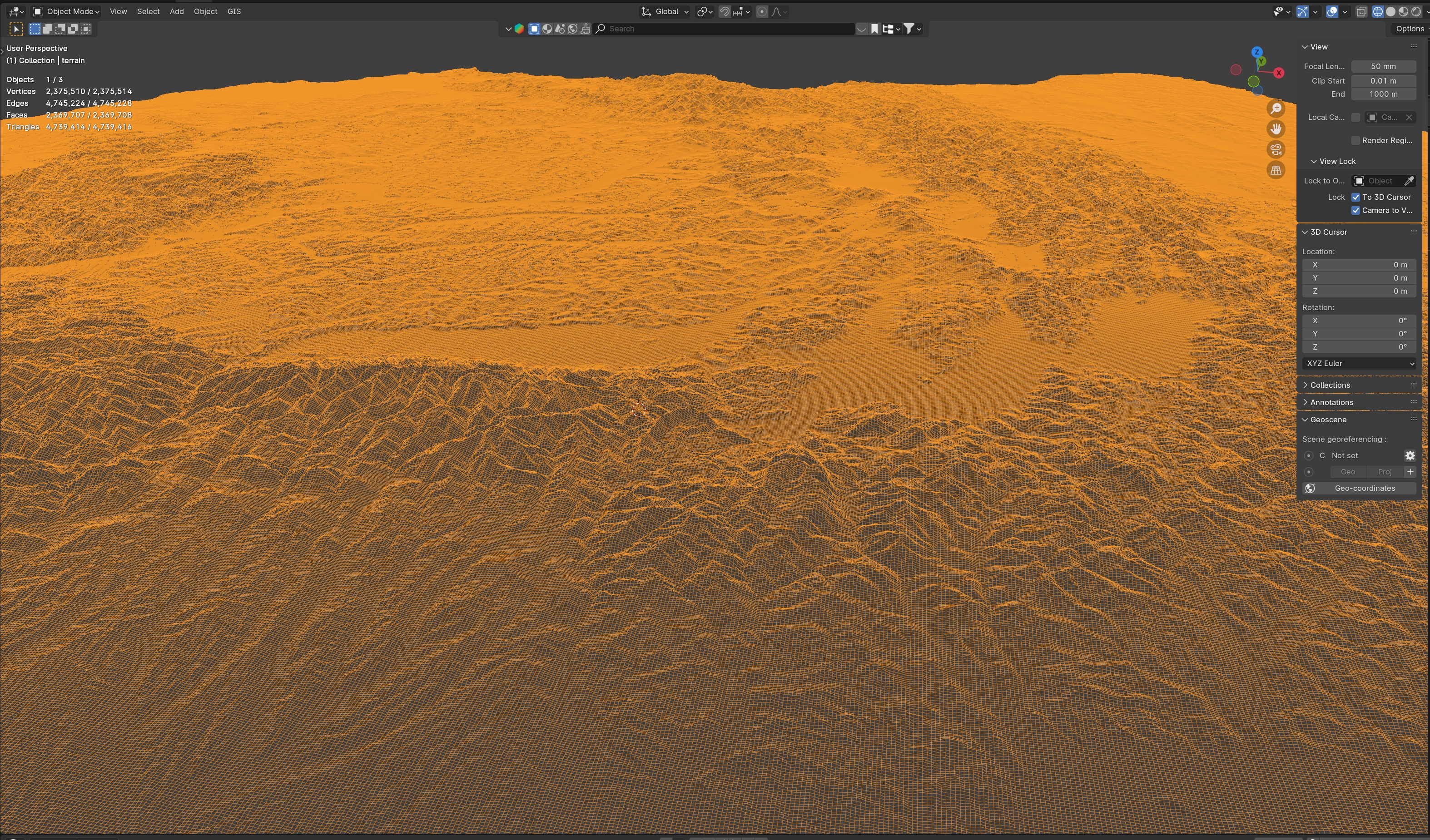
Task: Open the XYZ Euler rotation dropdown
Action: (1359, 364)
